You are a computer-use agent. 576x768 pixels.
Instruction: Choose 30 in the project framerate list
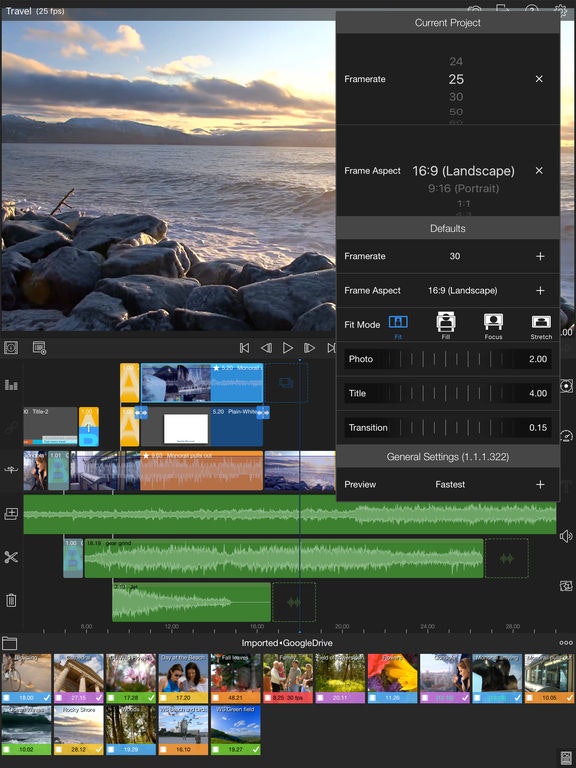click(456, 96)
